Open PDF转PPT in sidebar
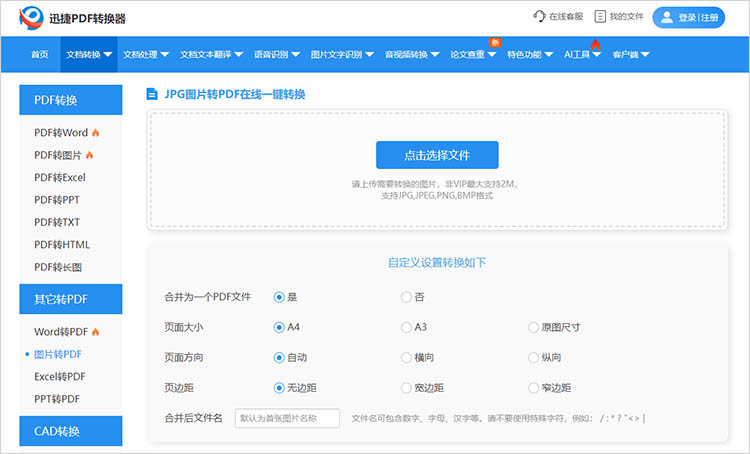The width and height of the screenshot is (750, 454). pyautogui.click(x=57, y=199)
